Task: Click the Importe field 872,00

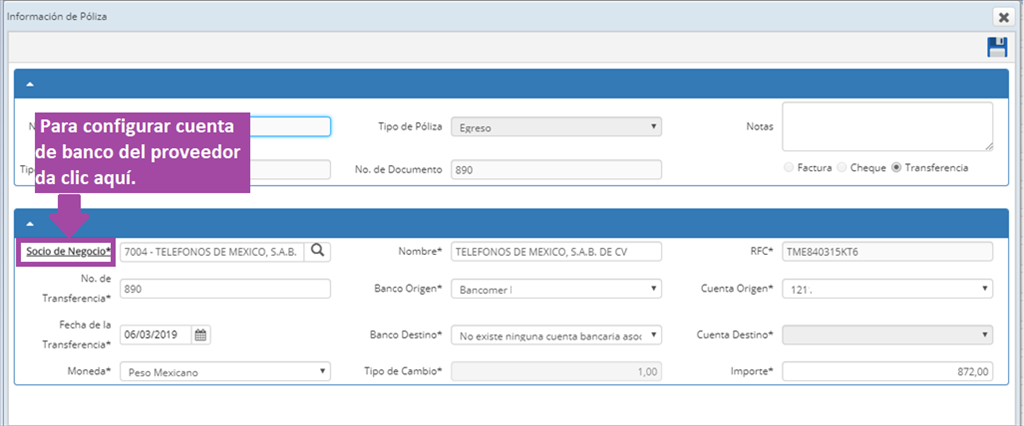Action: [888, 372]
